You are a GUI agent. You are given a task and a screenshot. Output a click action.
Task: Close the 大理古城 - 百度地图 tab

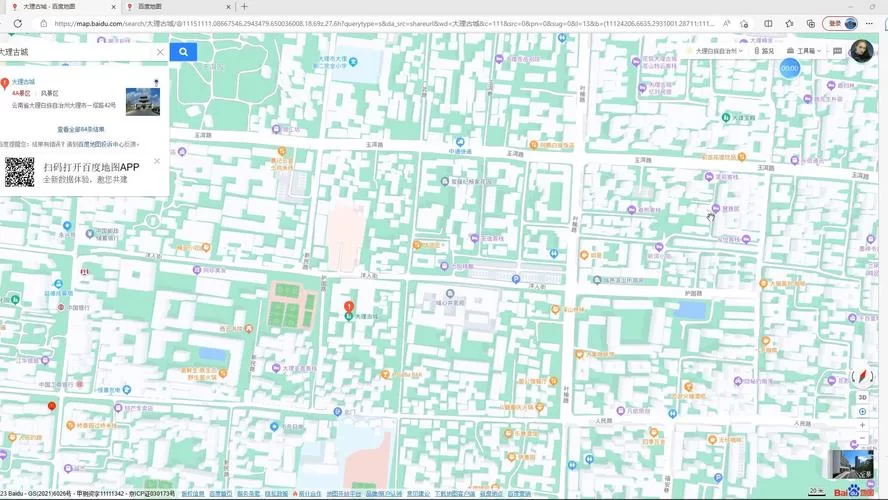[x=113, y=7]
